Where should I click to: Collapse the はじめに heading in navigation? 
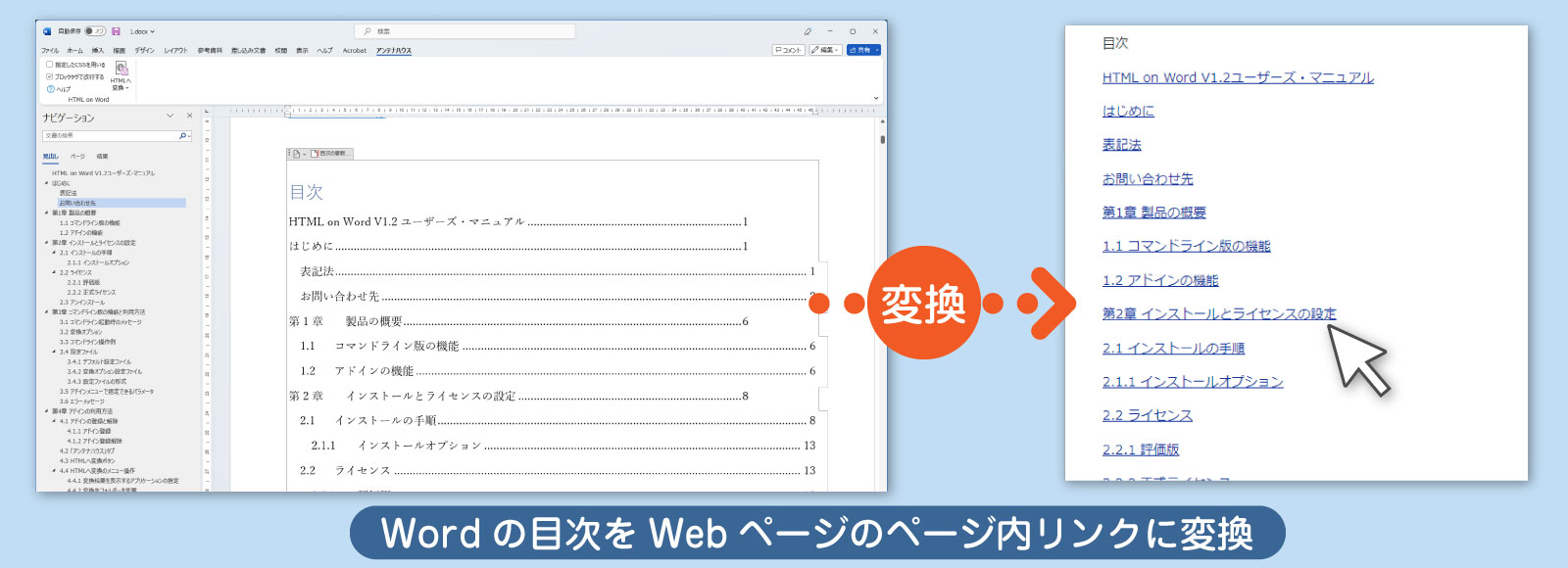point(46,183)
